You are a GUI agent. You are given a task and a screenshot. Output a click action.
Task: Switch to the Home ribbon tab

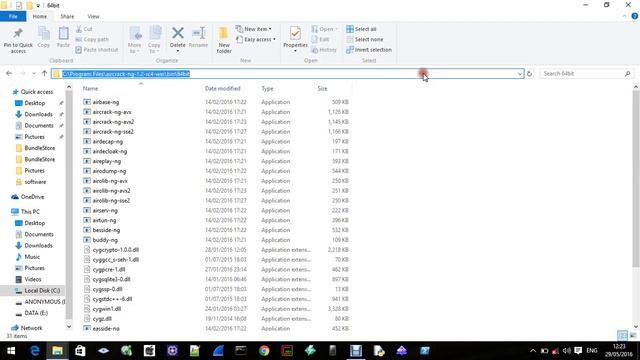tap(40, 16)
